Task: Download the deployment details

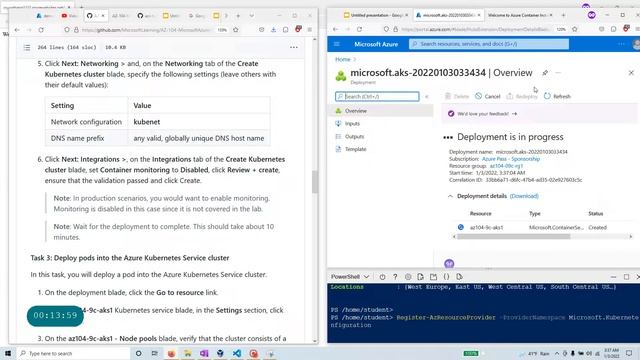Action: point(524,196)
